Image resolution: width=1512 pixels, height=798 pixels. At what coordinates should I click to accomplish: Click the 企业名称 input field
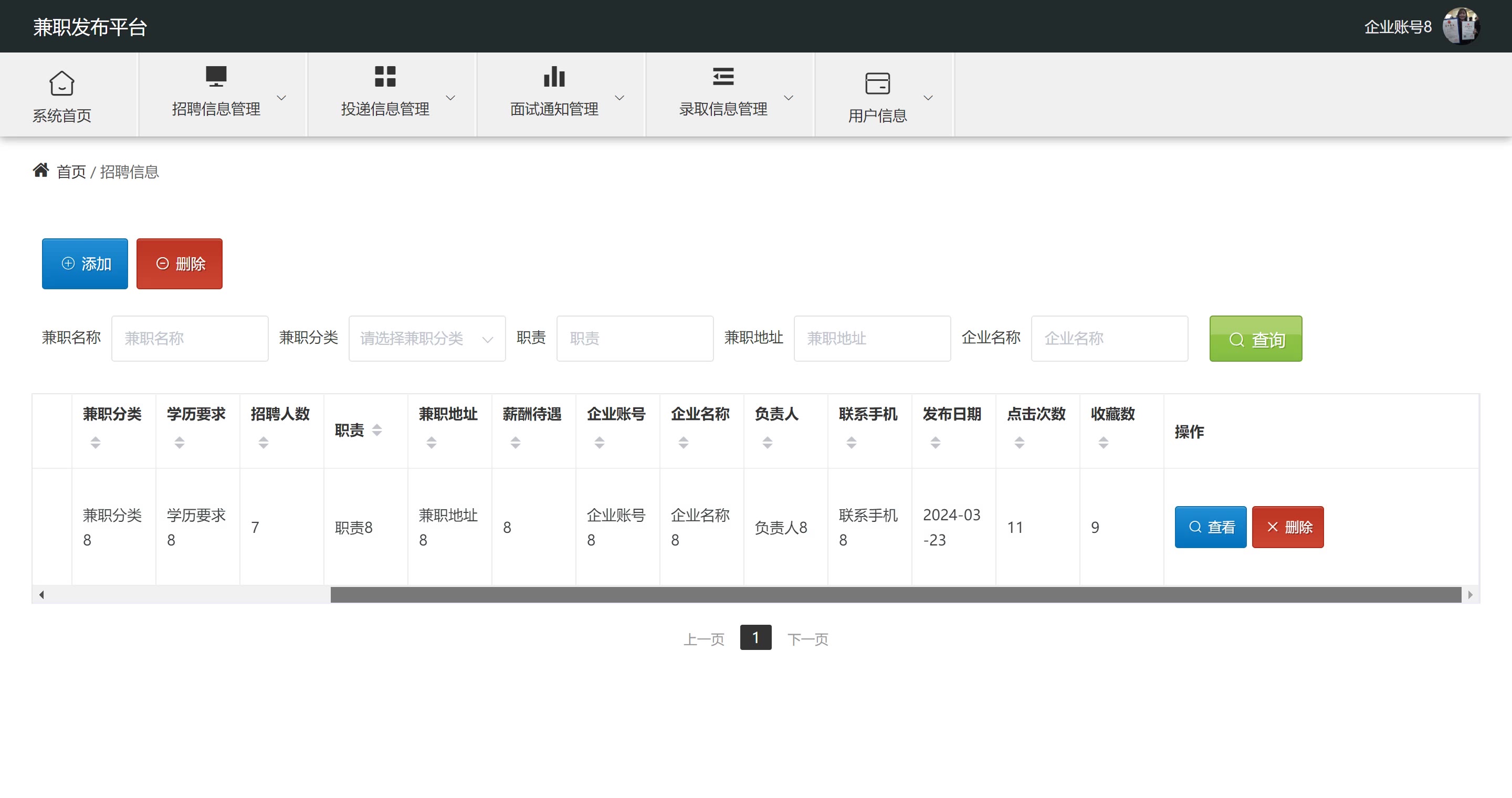(x=1109, y=339)
